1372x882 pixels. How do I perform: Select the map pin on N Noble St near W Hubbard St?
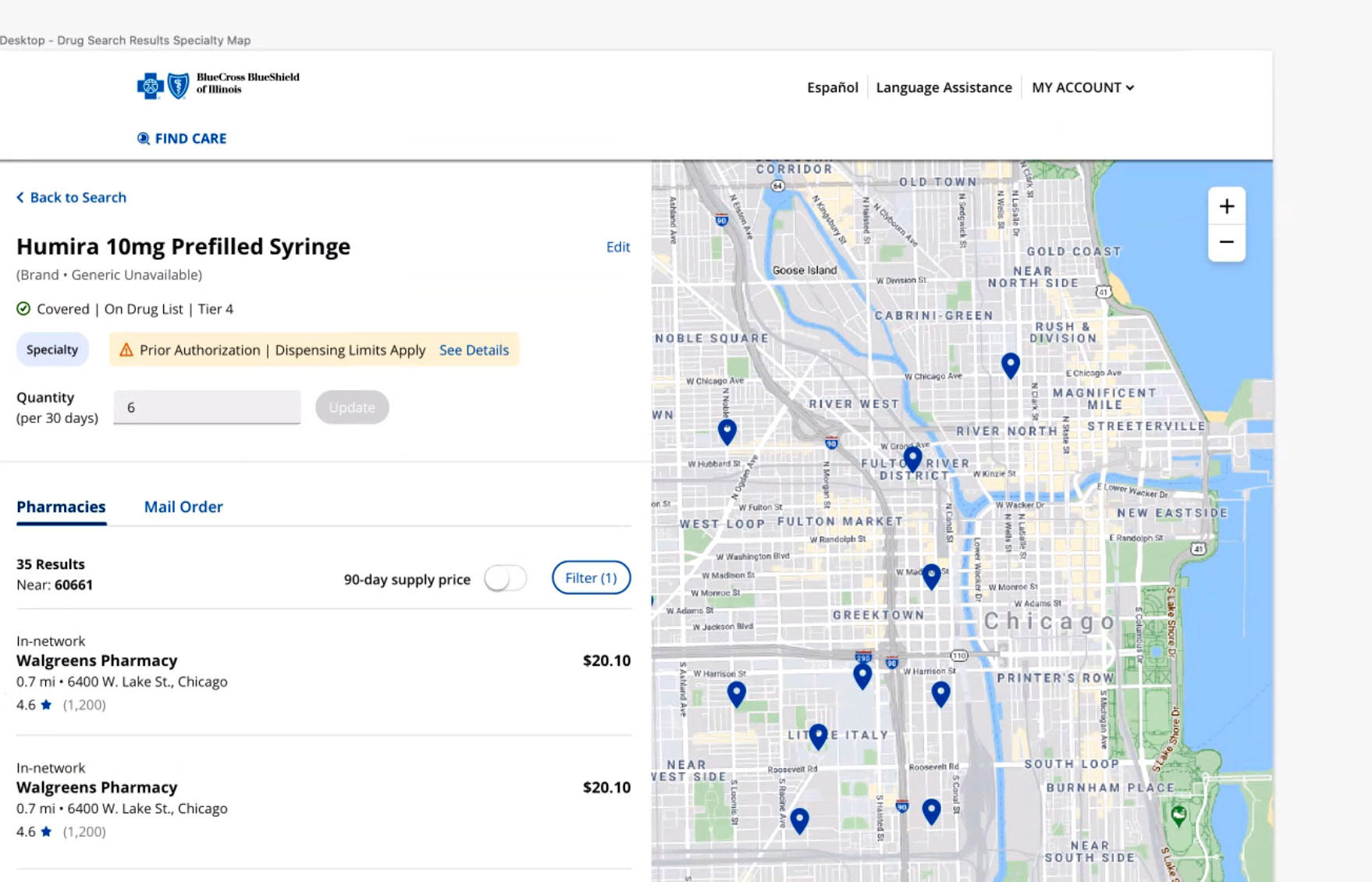[727, 431]
